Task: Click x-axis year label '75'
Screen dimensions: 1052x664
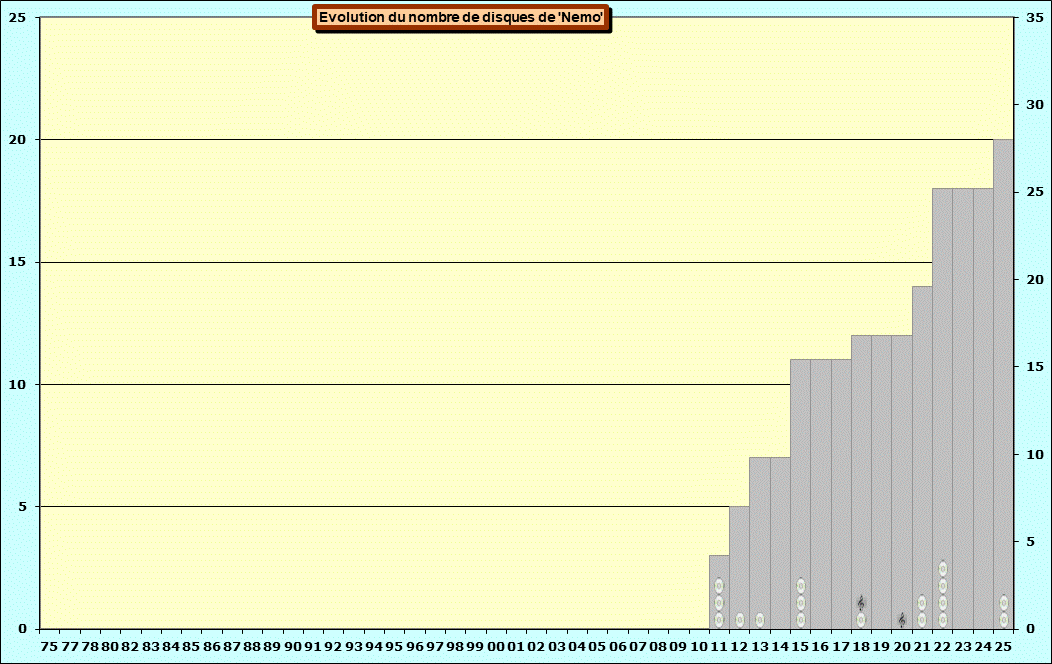Action: (49, 647)
